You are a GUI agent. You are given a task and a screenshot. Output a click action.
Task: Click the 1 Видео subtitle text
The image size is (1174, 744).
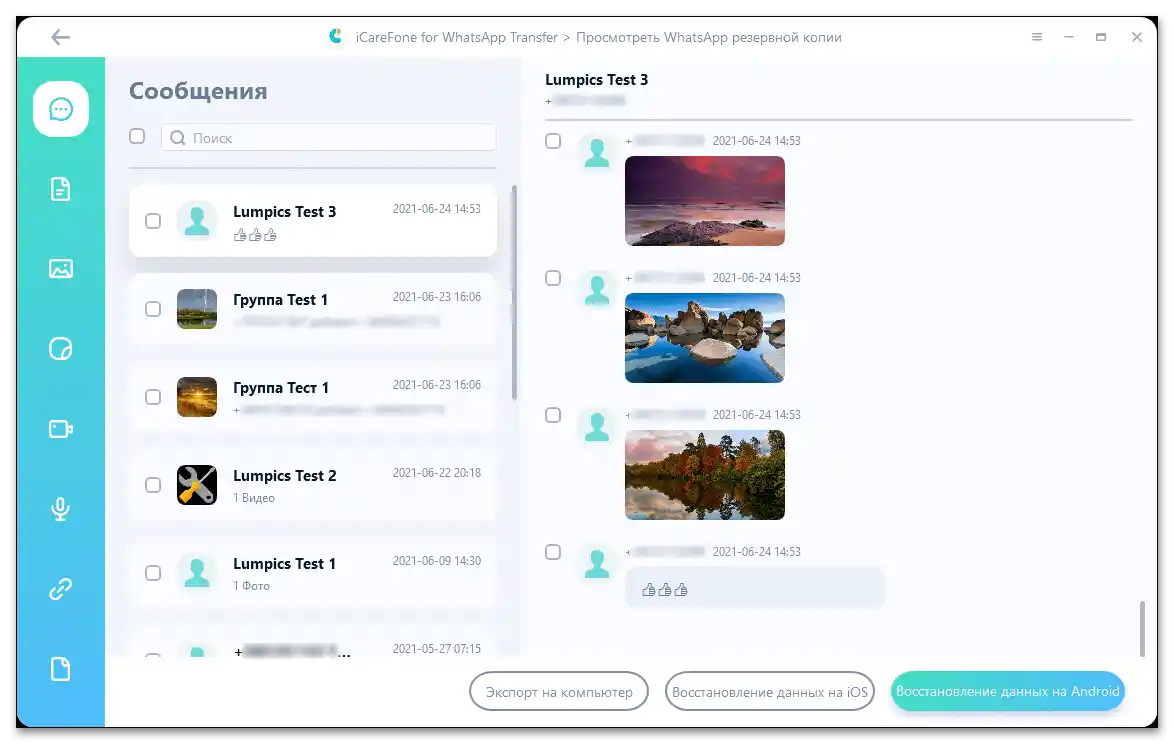point(254,498)
